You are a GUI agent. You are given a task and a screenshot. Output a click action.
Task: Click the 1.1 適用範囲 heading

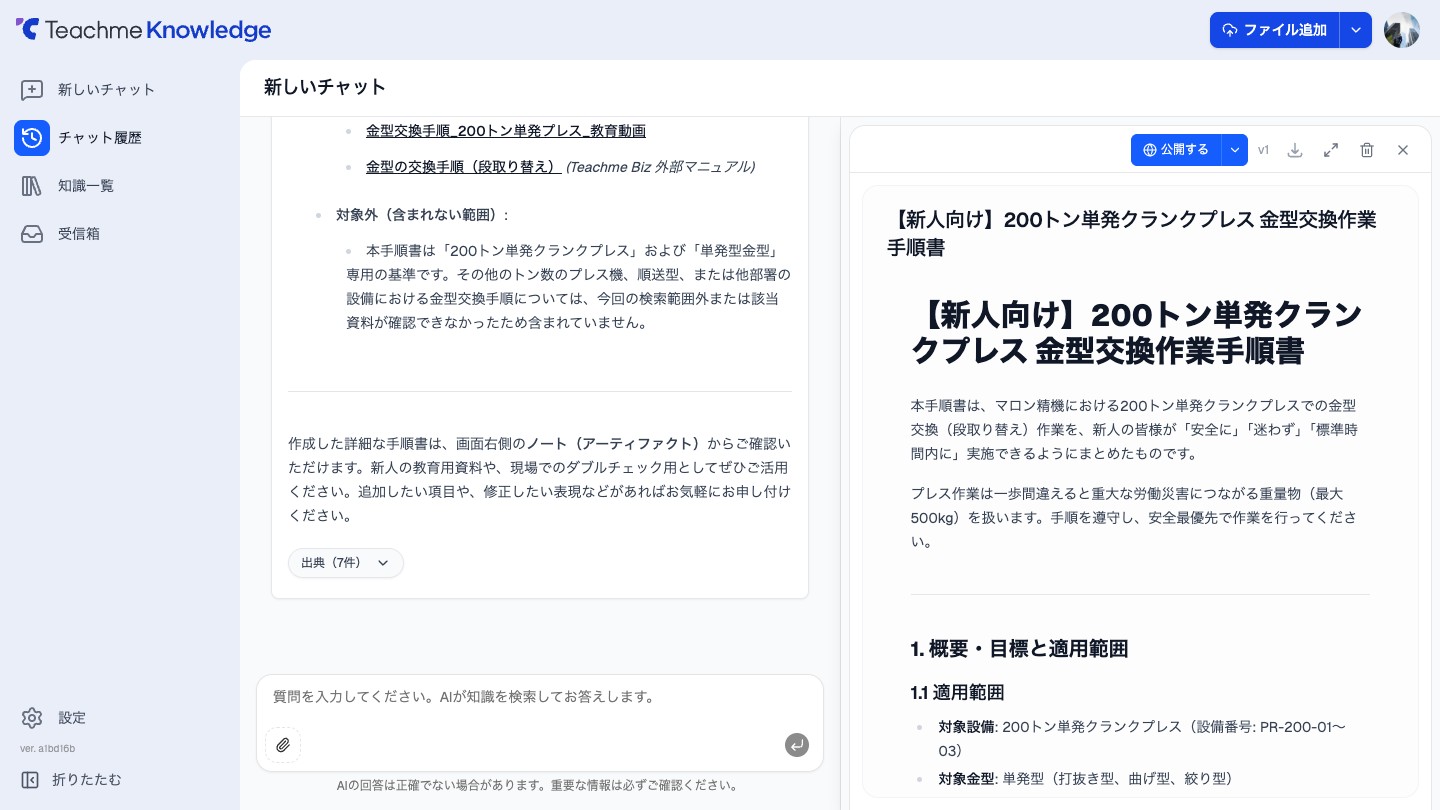(958, 692)
